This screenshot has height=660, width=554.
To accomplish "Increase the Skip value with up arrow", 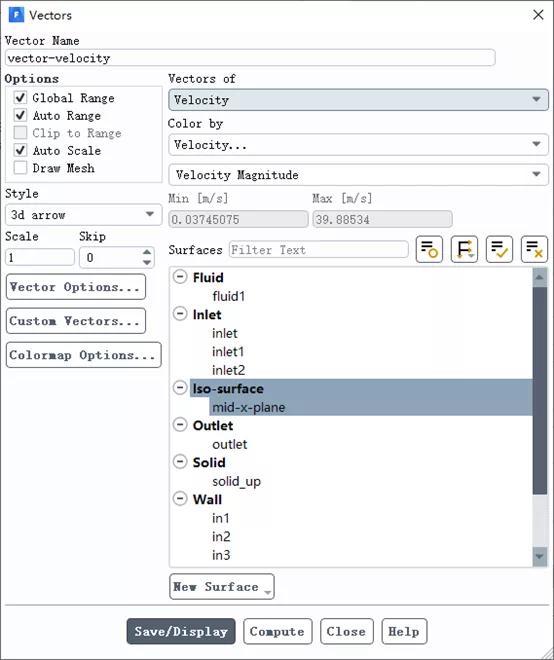I will click(x=146, y=252).
